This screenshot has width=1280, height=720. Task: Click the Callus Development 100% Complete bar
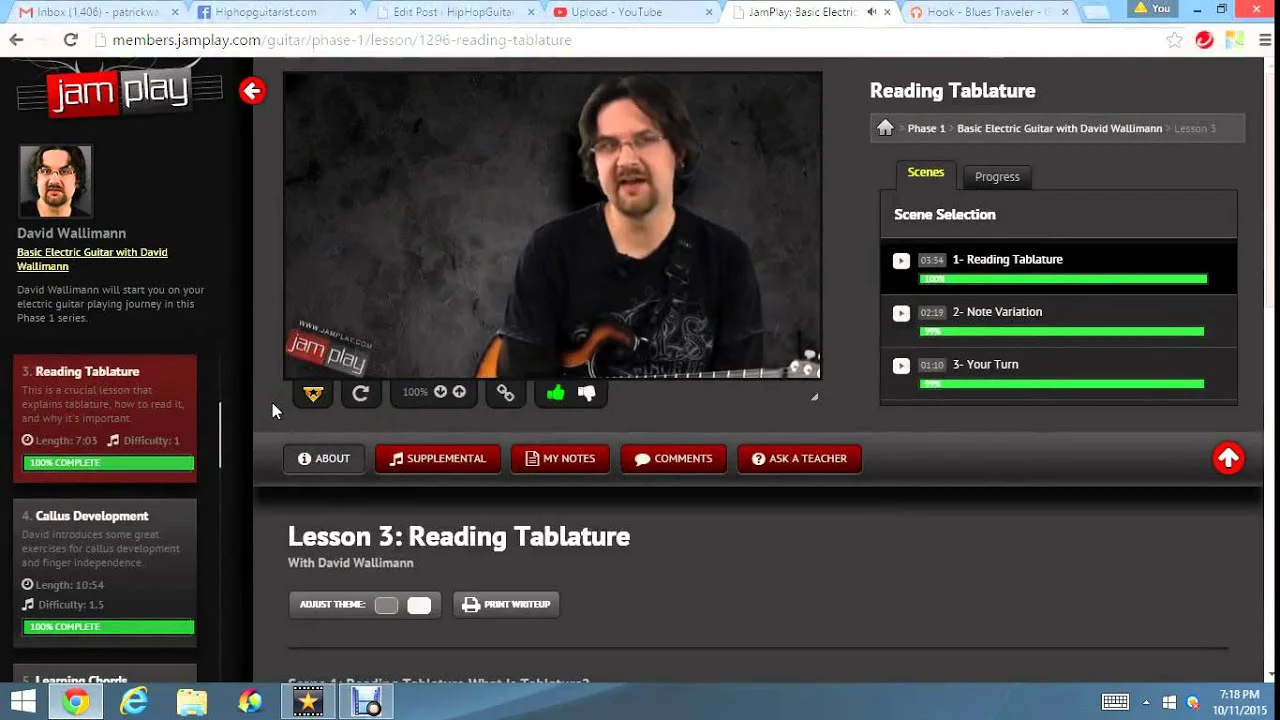[109, 627]
